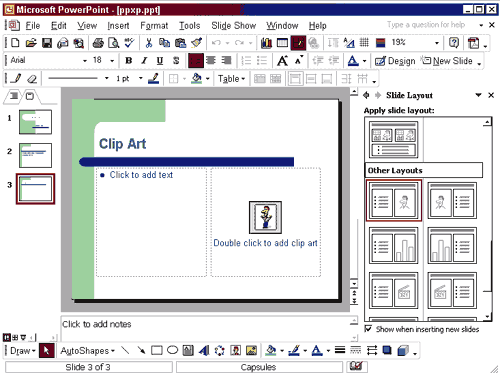Select the Draw Table pencil tool
500x375 pixels.
coord(16,79)
